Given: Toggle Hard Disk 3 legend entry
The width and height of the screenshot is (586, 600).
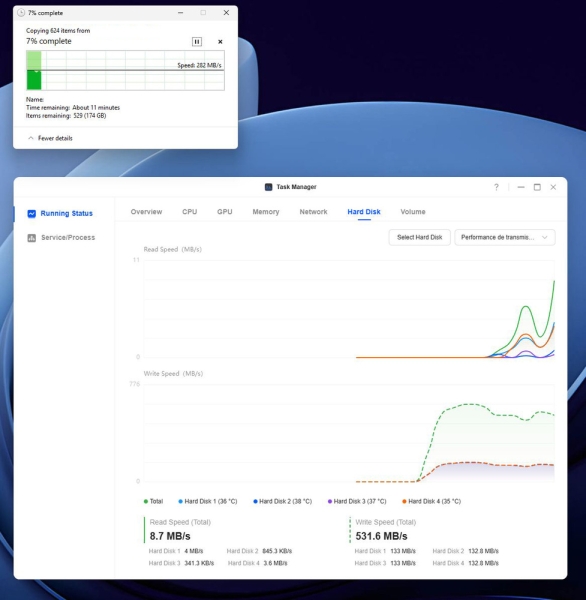Looking at the screenshot, I should coord(357,501).
